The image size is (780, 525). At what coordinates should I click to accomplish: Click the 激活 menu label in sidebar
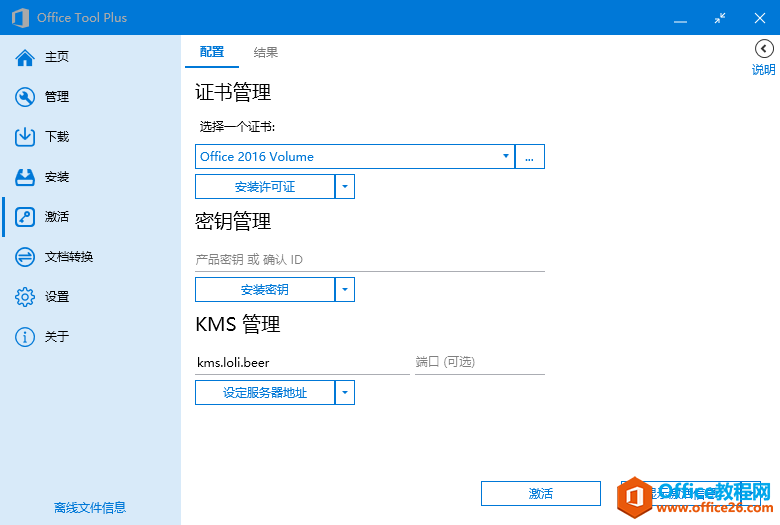57,216
